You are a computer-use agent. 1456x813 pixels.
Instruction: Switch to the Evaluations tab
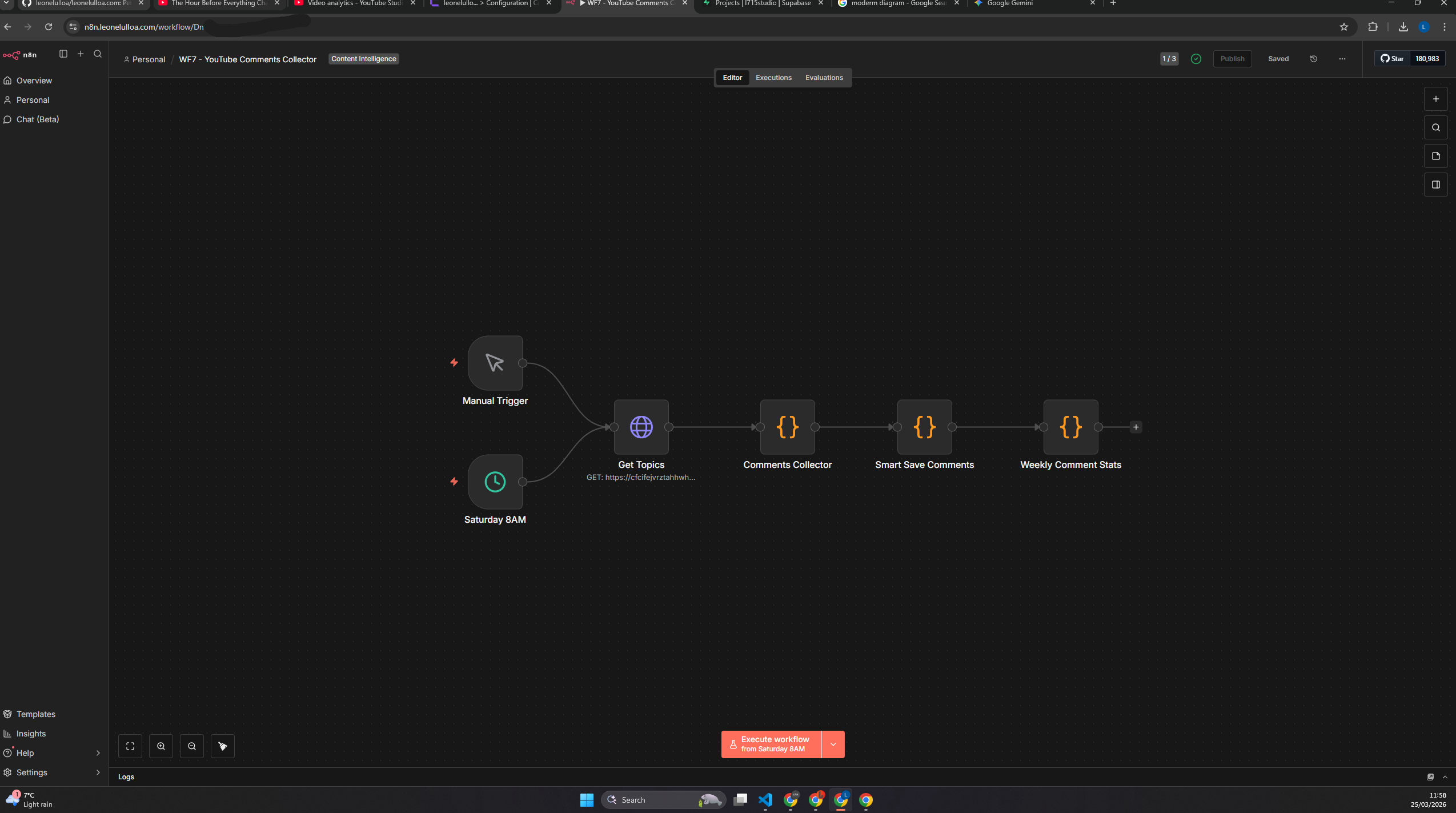pos(824,77)
